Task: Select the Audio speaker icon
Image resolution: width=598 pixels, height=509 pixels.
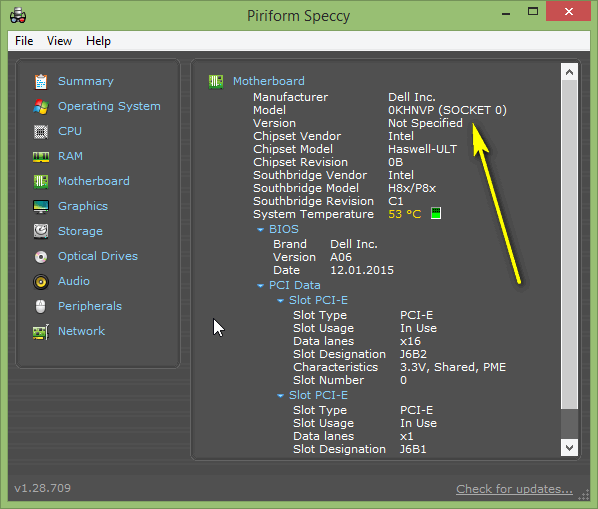Action: coord(41,282)
